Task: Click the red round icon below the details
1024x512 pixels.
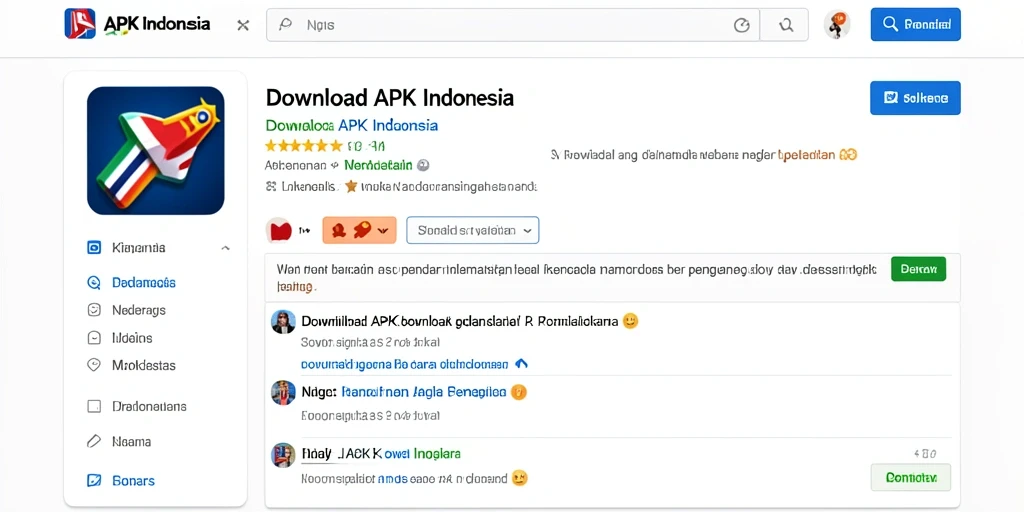Action: [279, 230]
